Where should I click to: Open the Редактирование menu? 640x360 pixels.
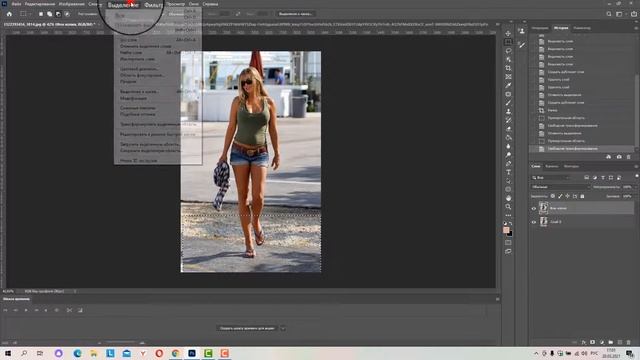pyautogui.click(x=40, y=4)
